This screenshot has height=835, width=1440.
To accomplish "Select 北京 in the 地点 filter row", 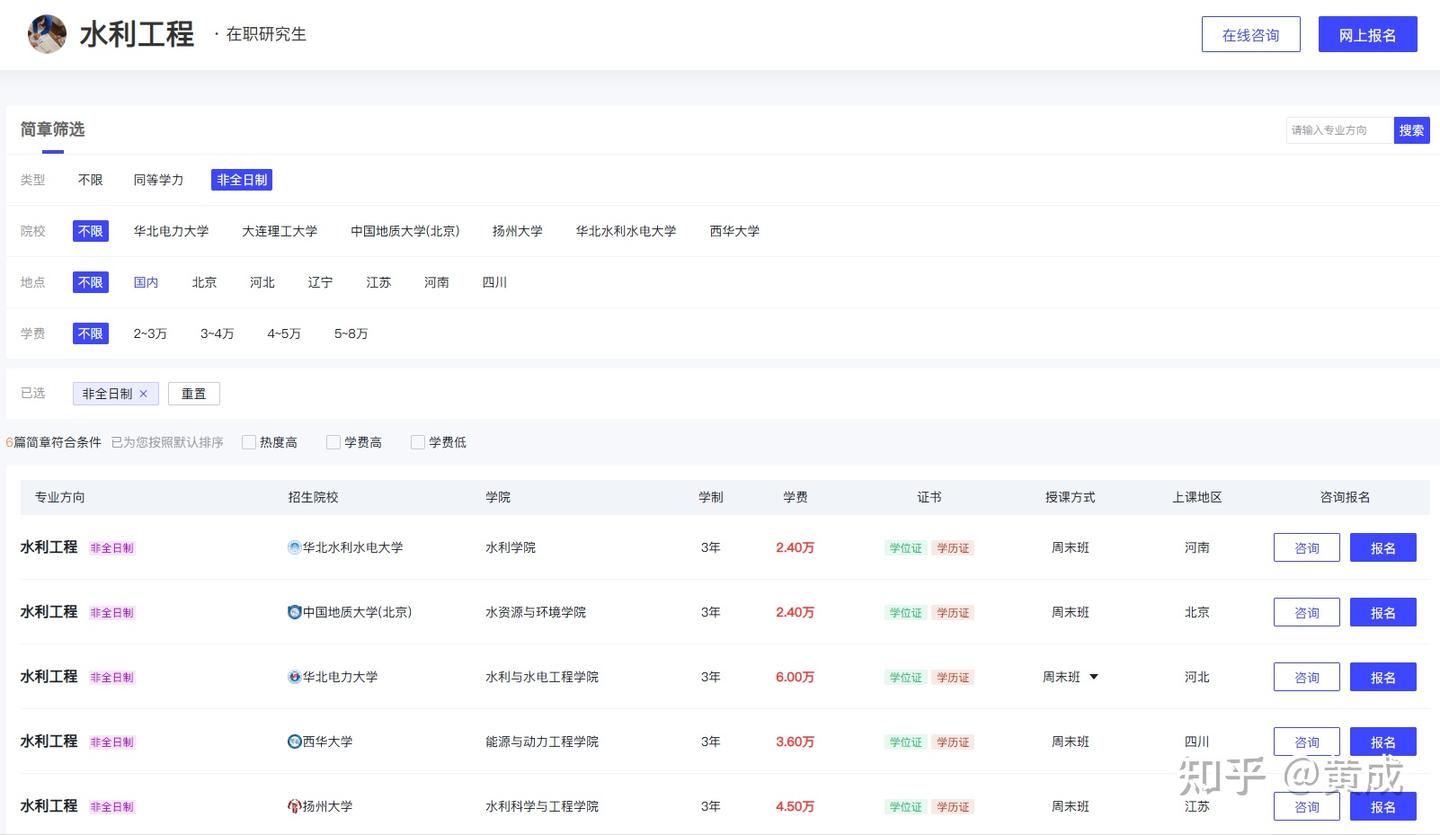I will 204,282.
